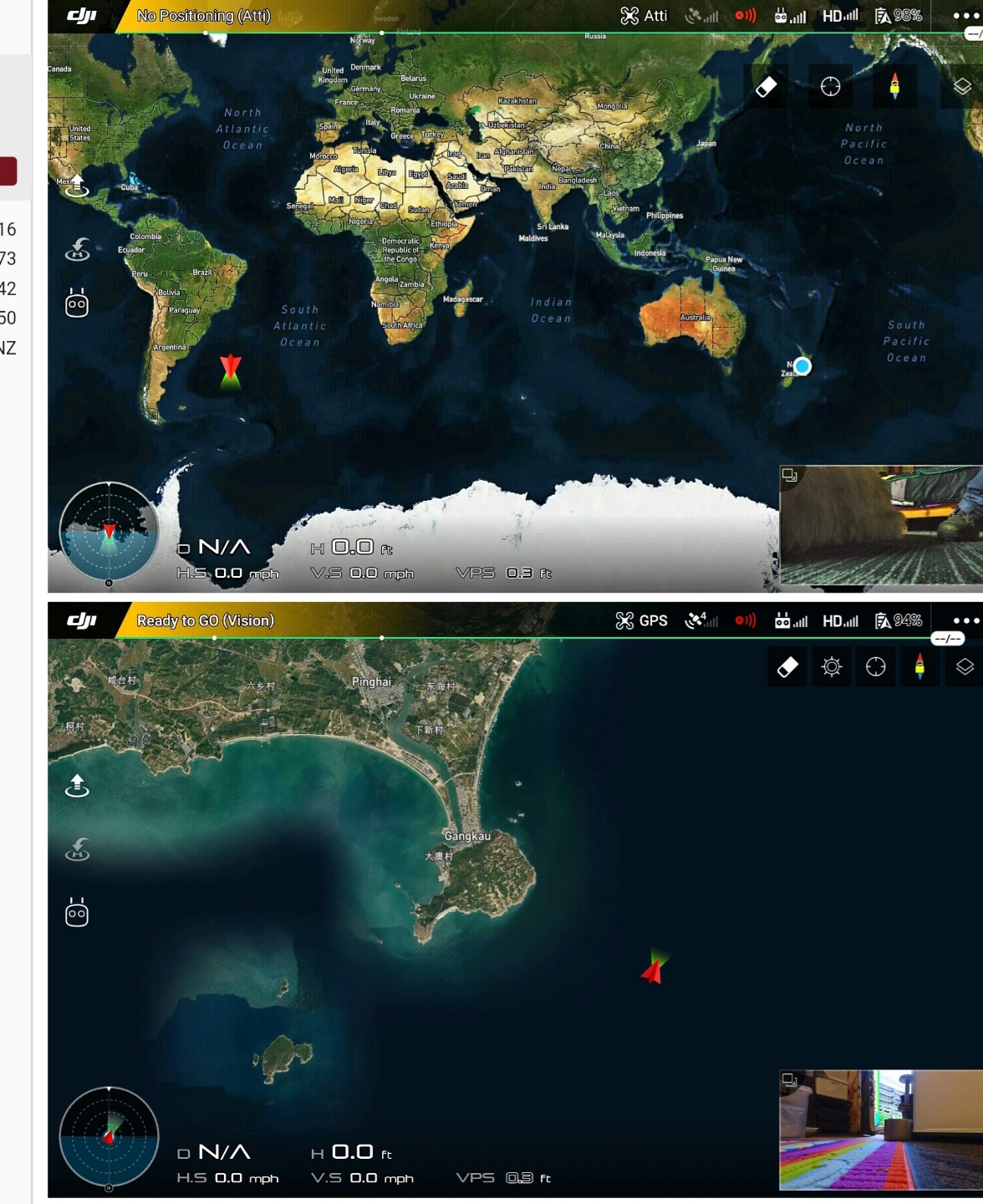Clear flight path with eraser on world map

(x=767, y=87)
